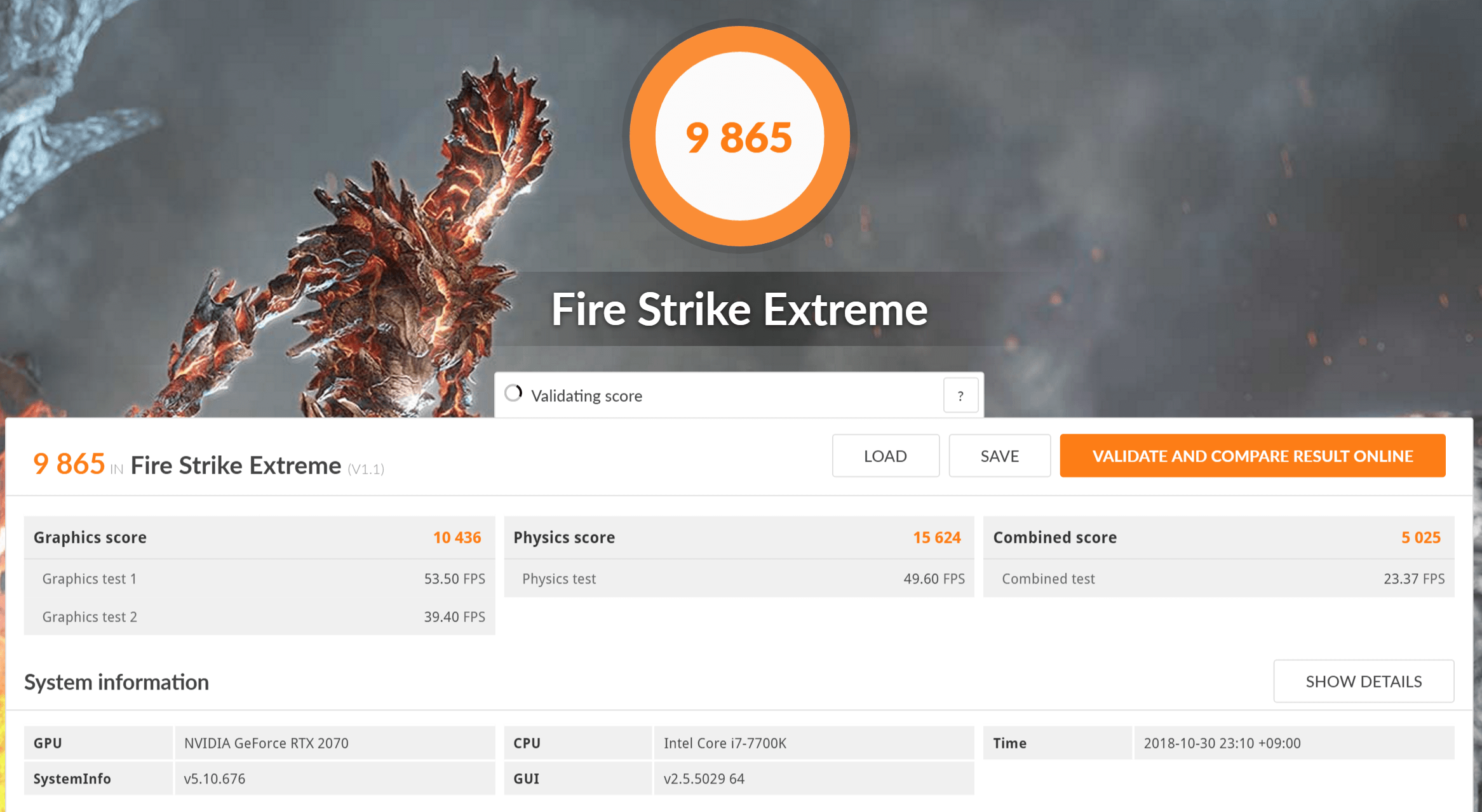Select the Combined test row label
This screenshot has height=812, width=1482.
click(1048, 579)
